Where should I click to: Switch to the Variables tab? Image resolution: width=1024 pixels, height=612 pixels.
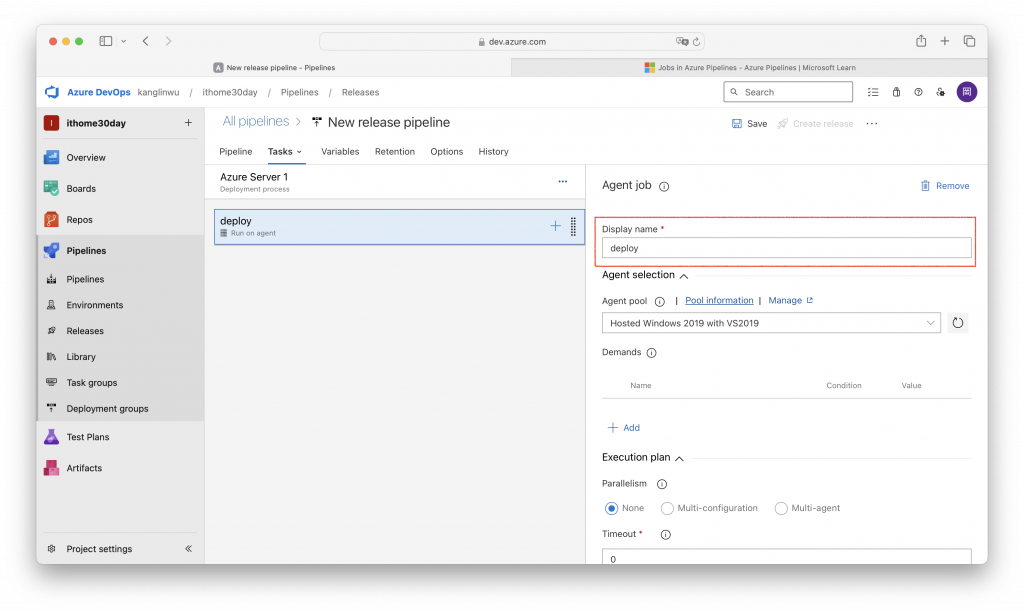click(340, 152)
